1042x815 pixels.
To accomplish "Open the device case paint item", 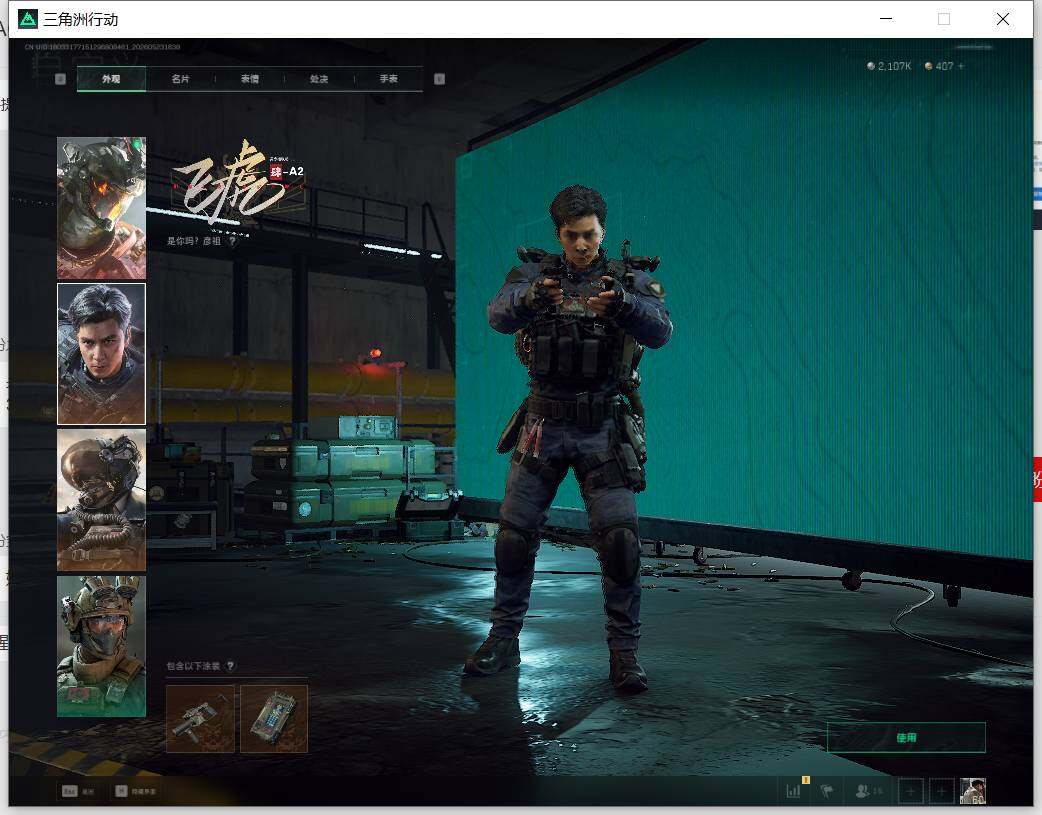I will pyautogui.click(x=274, y=719).
